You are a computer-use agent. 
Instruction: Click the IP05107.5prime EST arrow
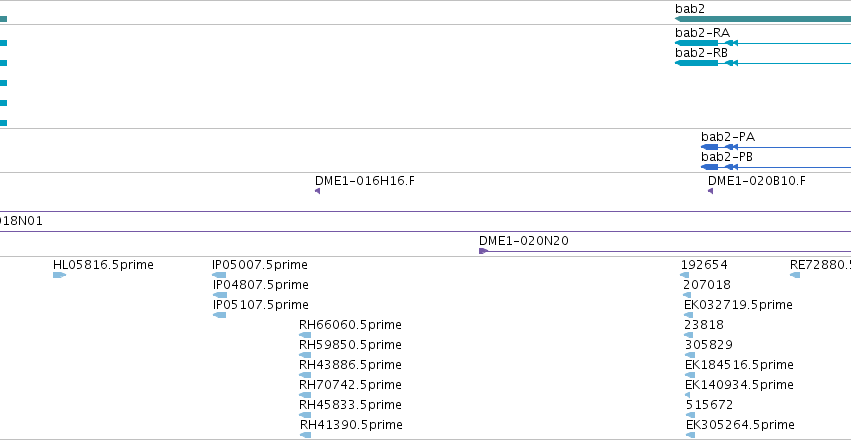click(219, 315)
